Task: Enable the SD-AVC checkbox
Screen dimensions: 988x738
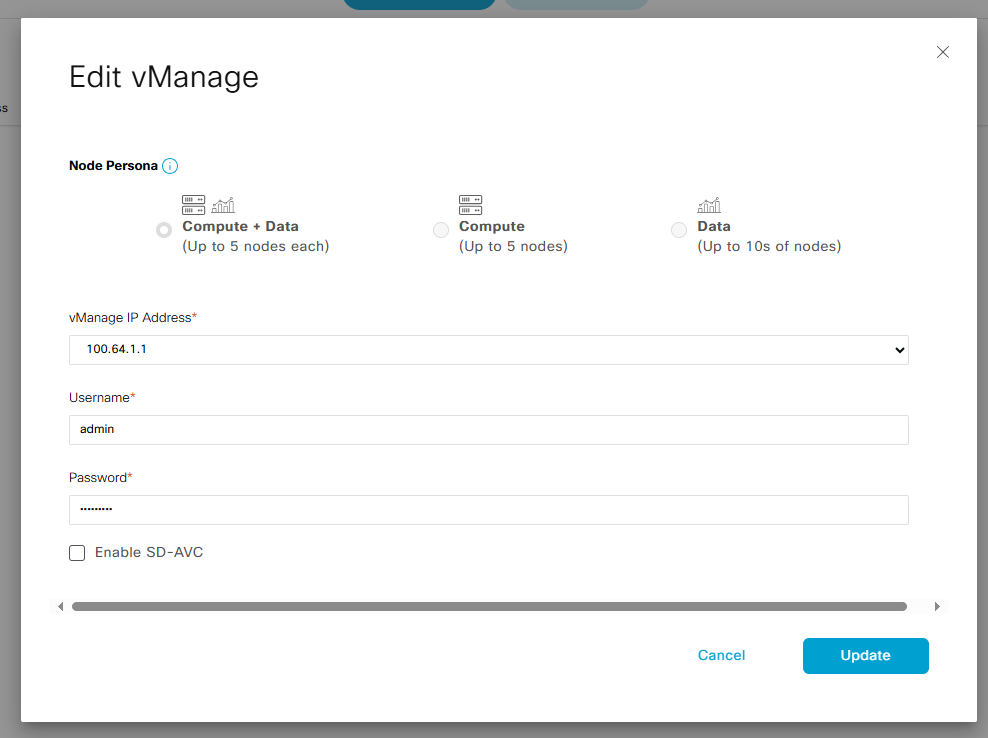Action: click(x=77, y=553)
